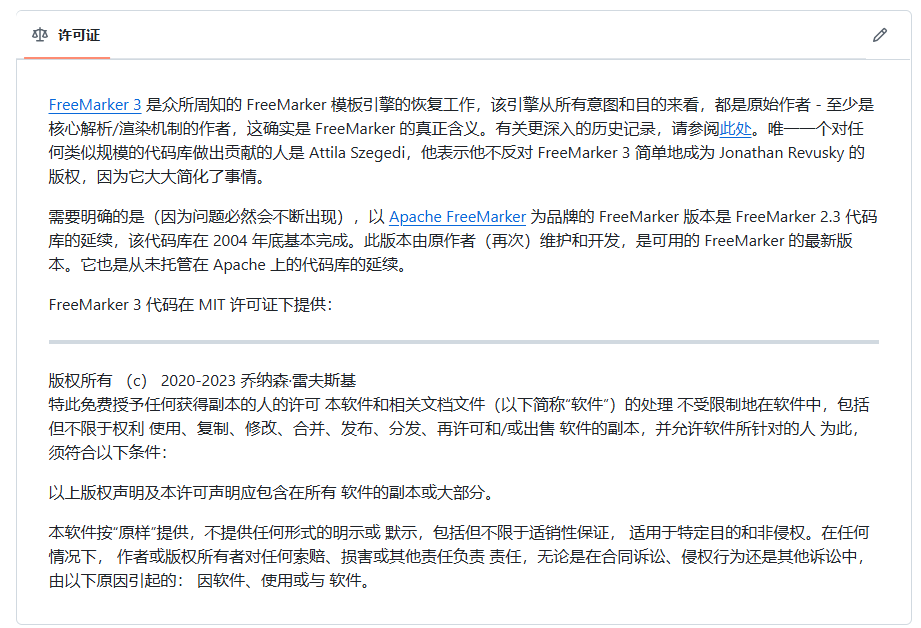Click the name 'Jonathan Revusky'
921x628 pixels.
tap(781, 153)
